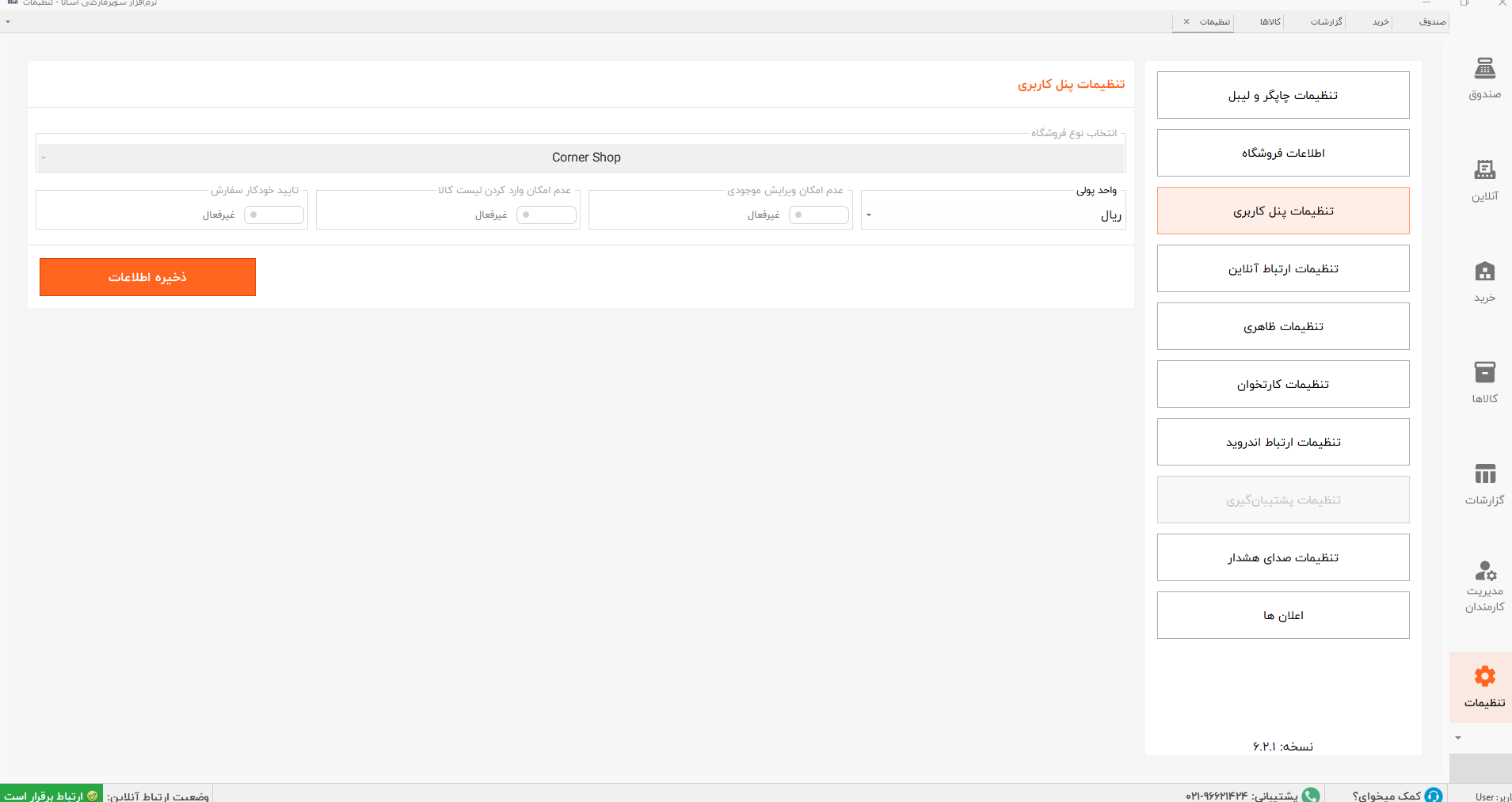This screenshot has height=802, width=1512.
Task: Open تنظیمات ظاهری appearance settings
Action: click(x=1283, y=326)
